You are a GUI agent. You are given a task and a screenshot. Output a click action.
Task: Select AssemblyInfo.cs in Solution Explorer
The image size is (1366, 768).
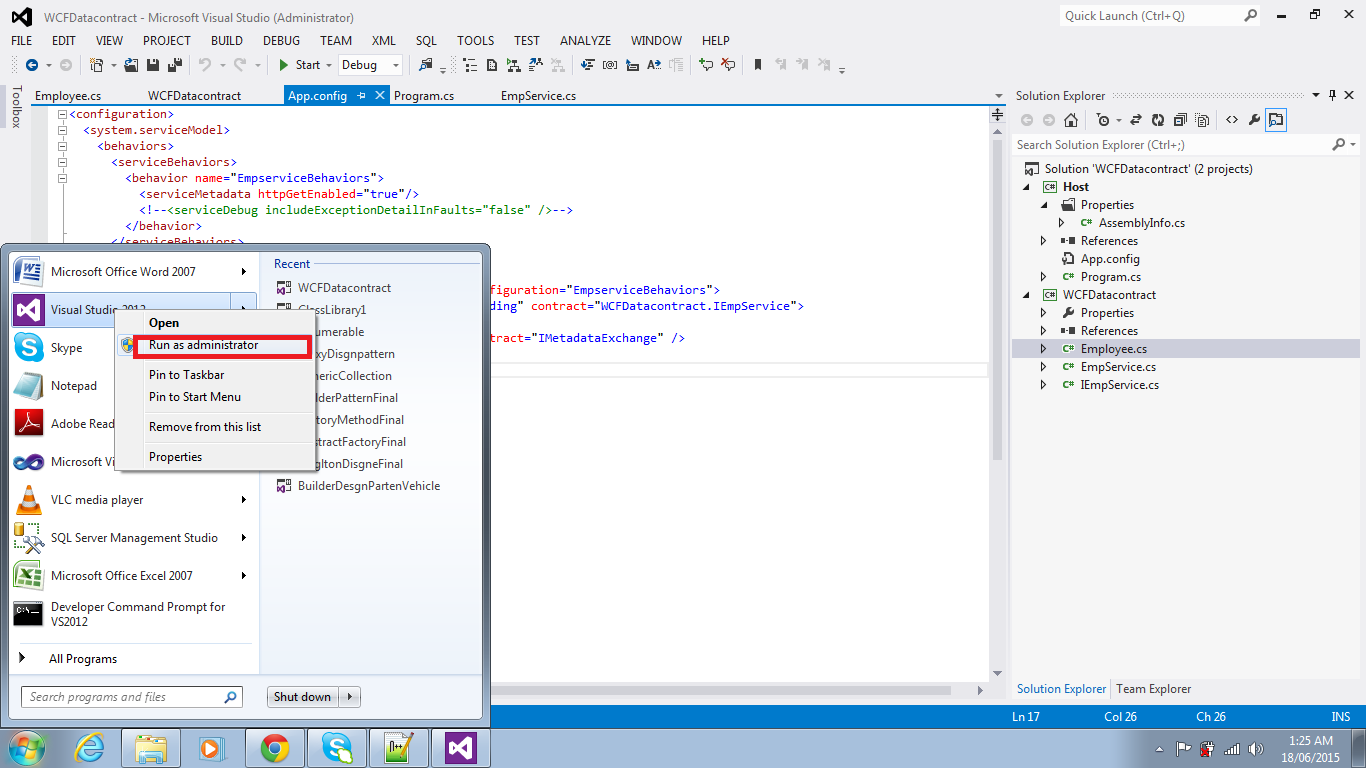point(1142,223)
